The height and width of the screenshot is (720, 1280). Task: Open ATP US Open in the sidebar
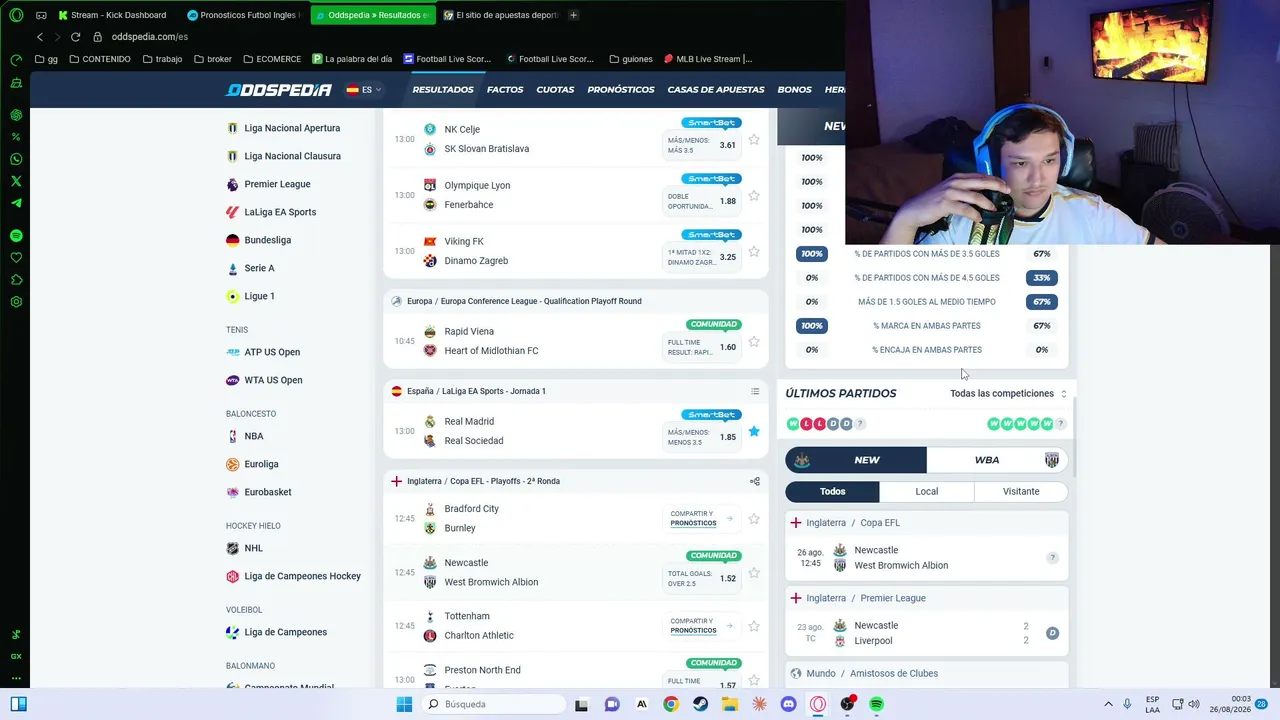pos(263,352)
